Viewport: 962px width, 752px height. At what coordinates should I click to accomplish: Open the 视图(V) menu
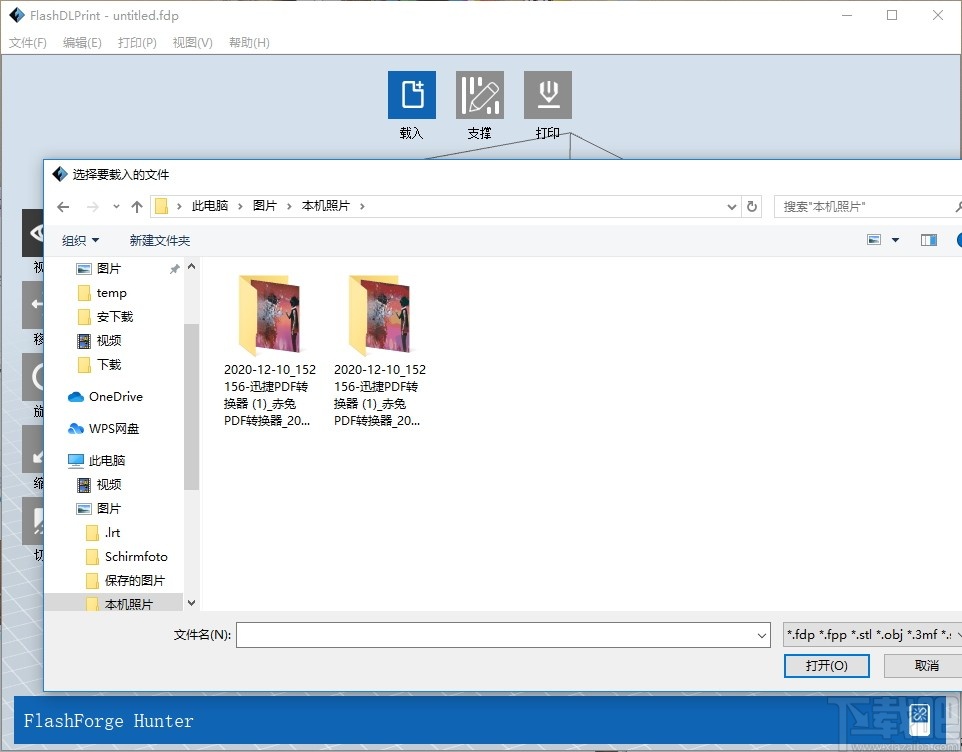point(192,43)
